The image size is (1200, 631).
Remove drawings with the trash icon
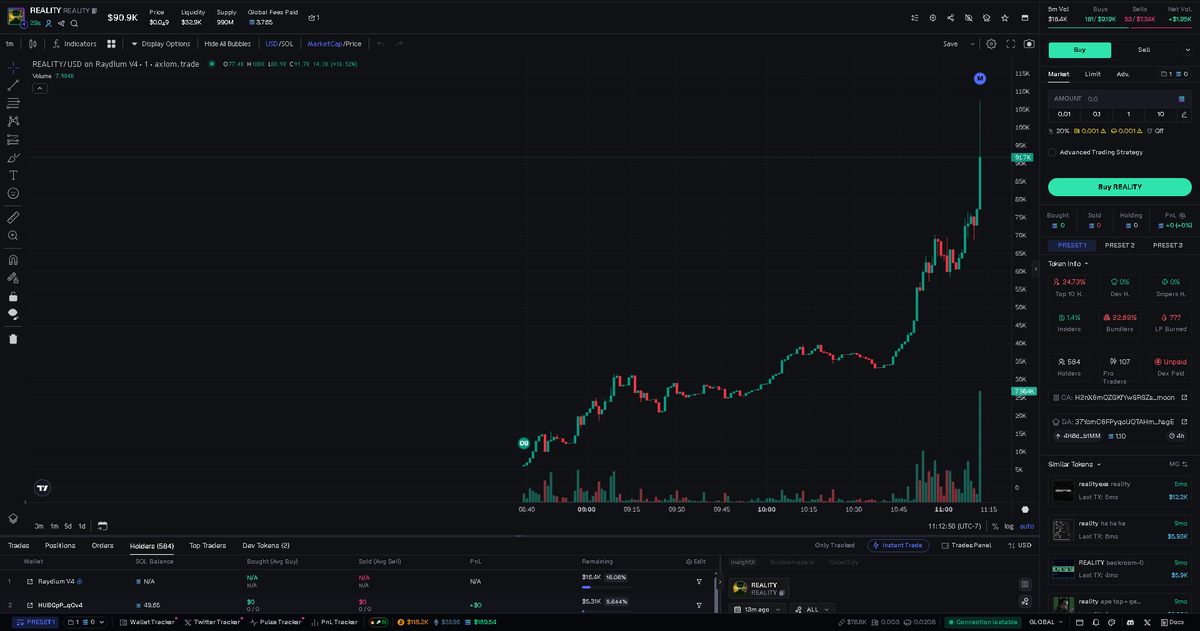(x=13, y=338)
